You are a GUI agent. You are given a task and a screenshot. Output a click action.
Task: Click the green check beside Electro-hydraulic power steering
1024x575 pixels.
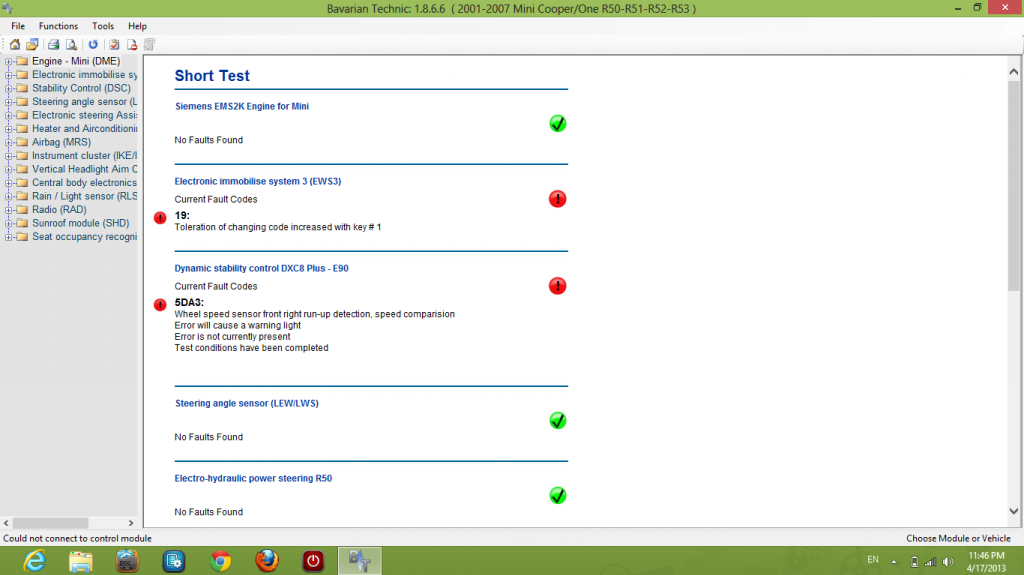[x=558, y=495]
